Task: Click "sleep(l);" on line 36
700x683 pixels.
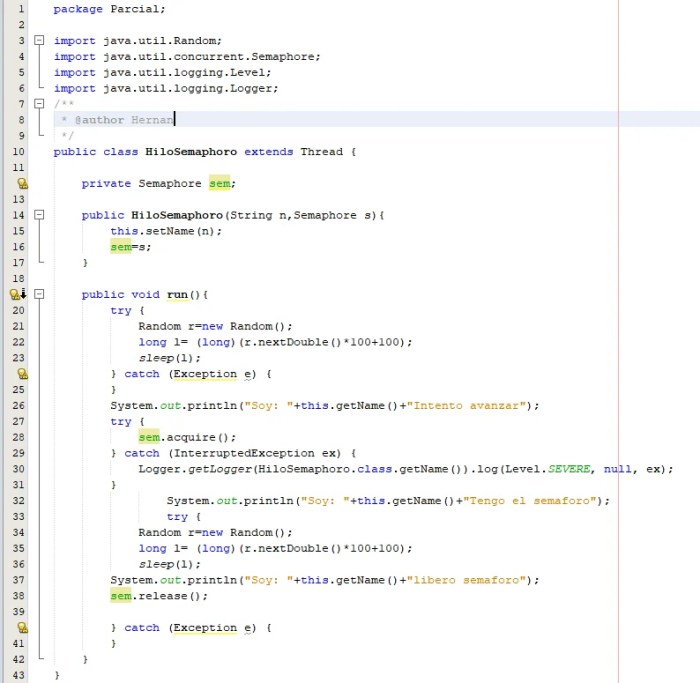Action: point(170,564)
